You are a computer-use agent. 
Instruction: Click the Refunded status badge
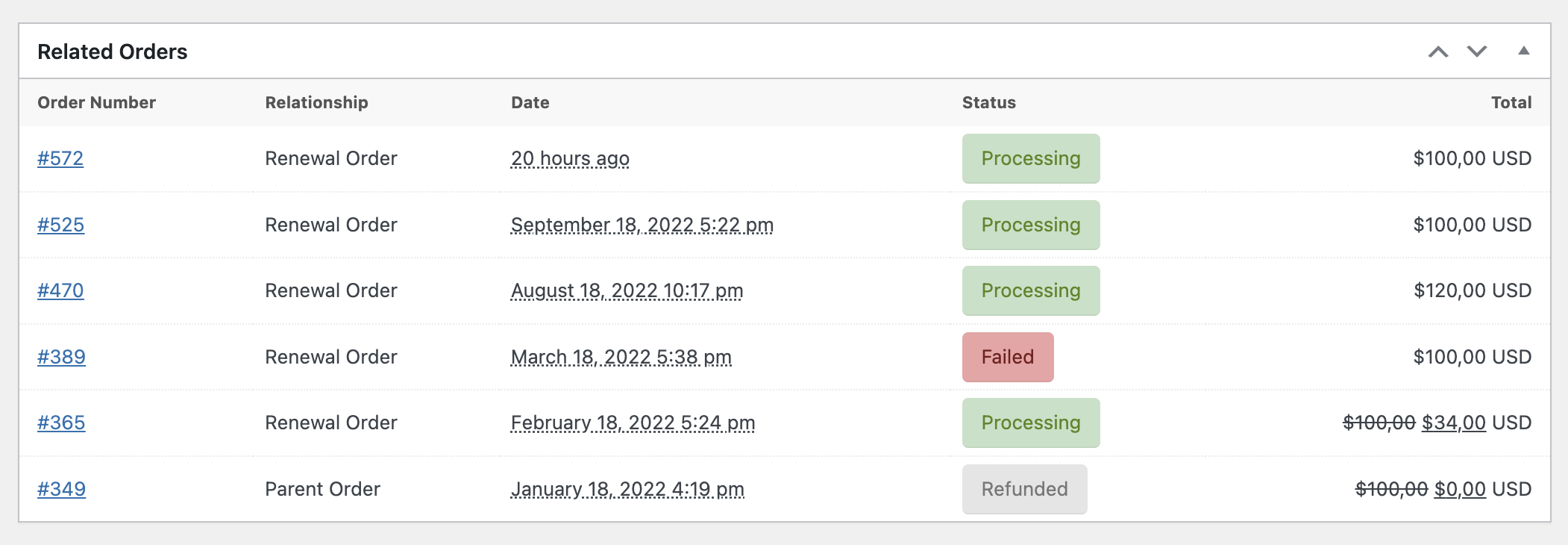[1024, 489]
